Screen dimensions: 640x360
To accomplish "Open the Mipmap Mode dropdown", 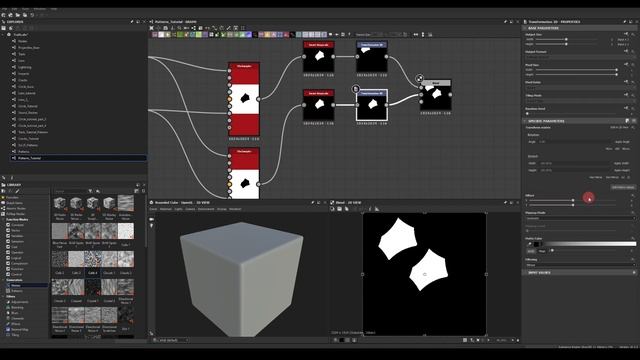I will click(x=580, y=218).
